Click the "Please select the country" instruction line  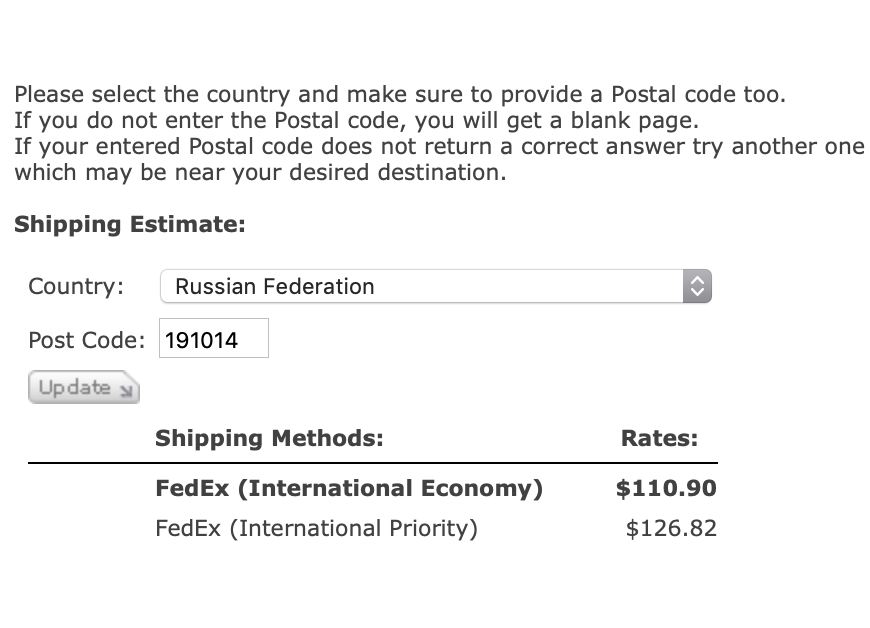click(400, 95)
